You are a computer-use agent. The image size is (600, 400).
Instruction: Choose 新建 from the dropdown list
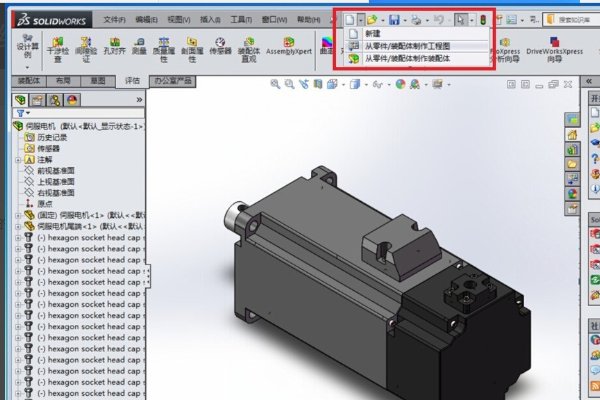coord(417,34)
